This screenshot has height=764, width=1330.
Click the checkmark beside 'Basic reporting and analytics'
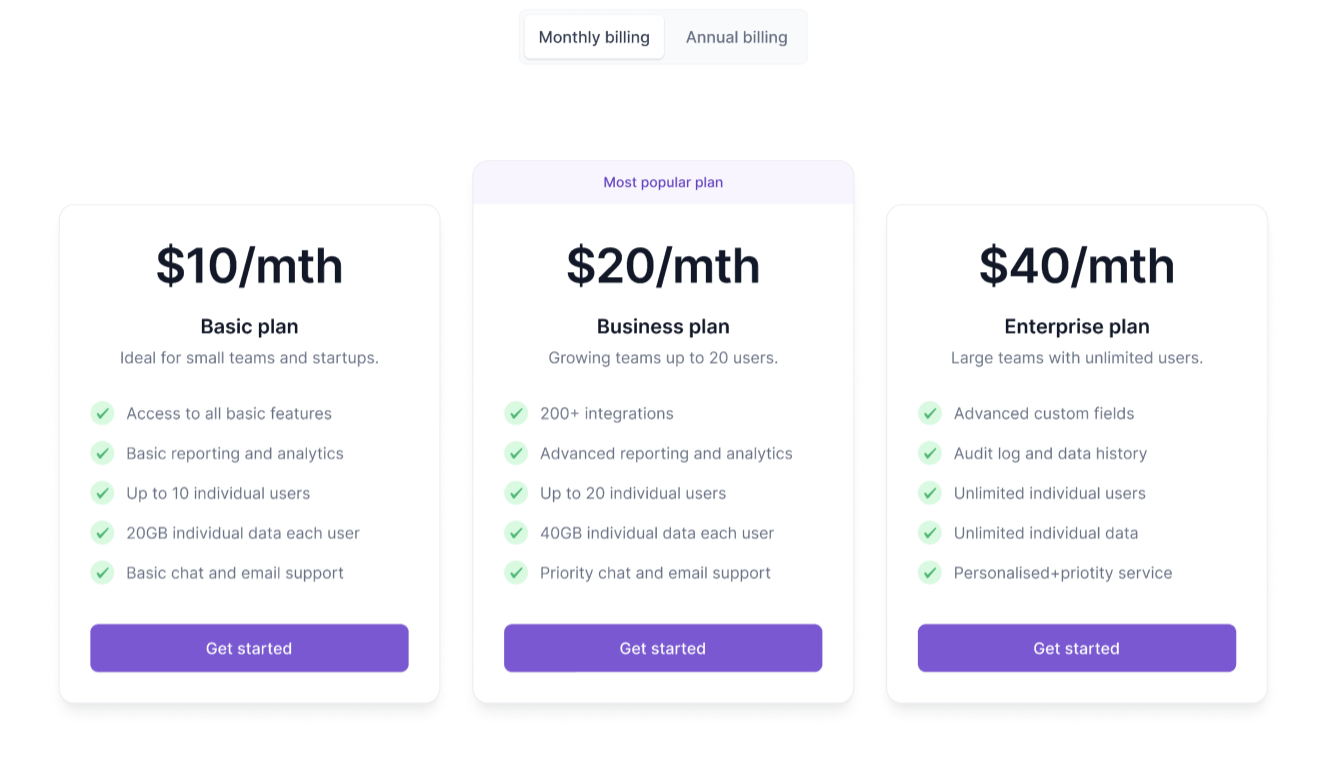tap(102, 453)
